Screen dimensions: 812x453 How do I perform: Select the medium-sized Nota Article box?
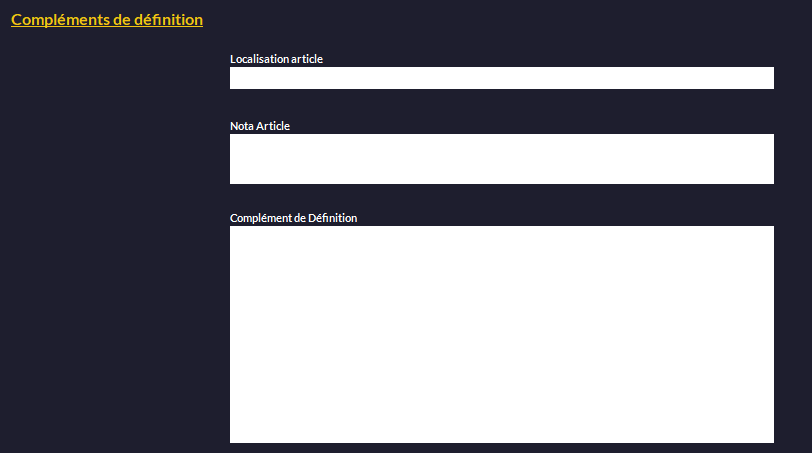(501, 159)
